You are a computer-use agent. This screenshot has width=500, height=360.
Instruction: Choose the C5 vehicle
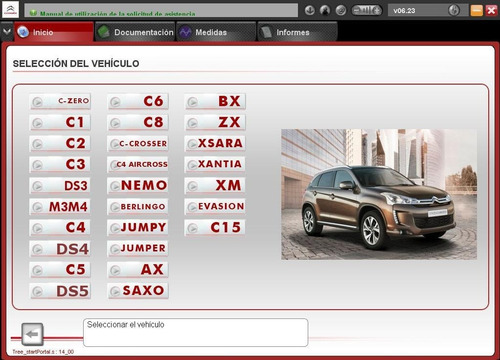pos(60,270)
